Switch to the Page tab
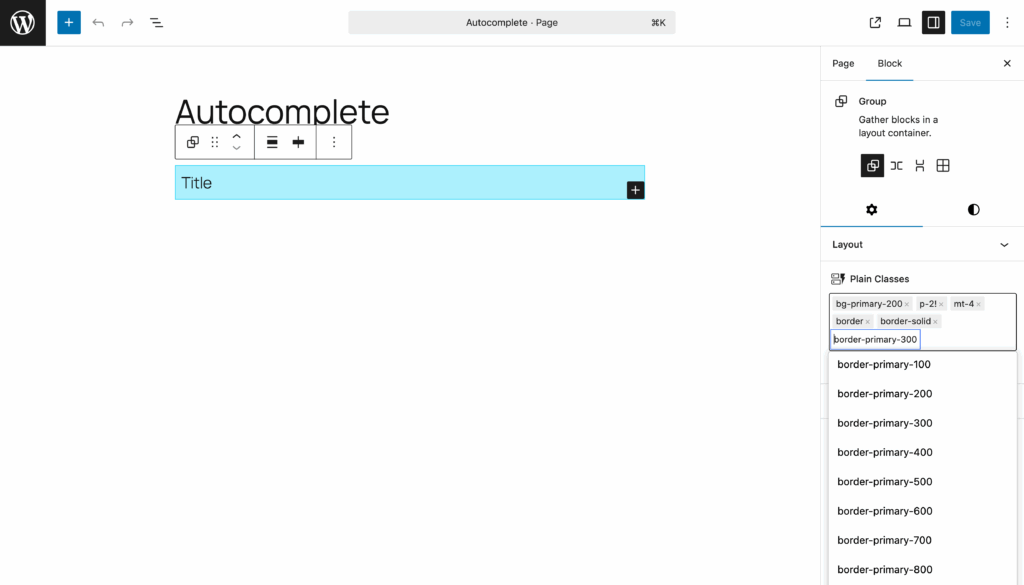The height and width of the screenshot is (585, 1024). point(843,63)
